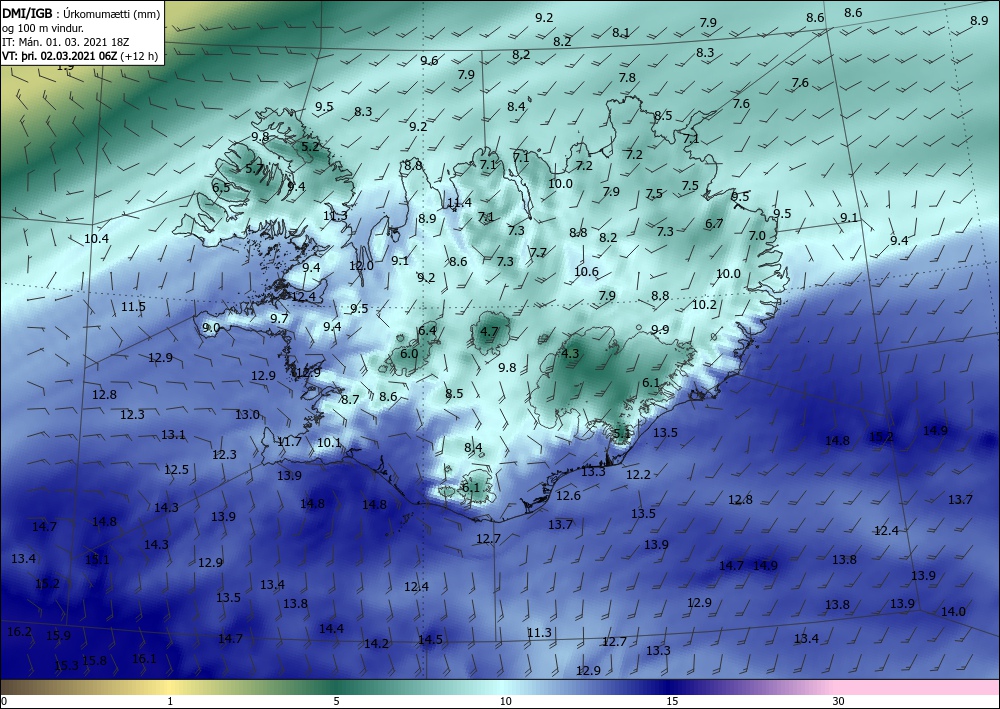Click the value 6.5 on the map
This screenshot has width=1000, height=709.
coord(221,187)
